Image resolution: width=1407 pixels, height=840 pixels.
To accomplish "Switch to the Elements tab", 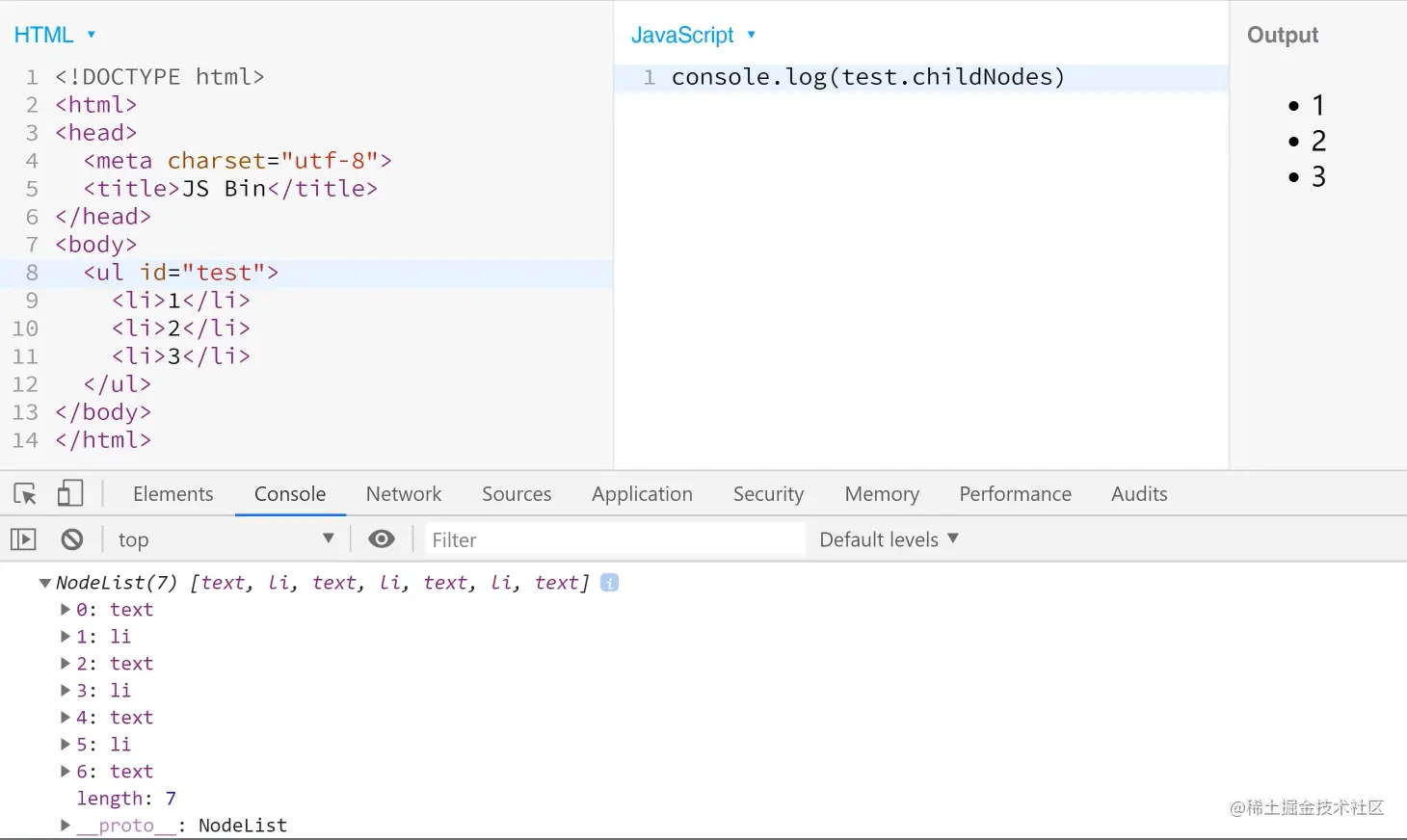I will point(173,494).
